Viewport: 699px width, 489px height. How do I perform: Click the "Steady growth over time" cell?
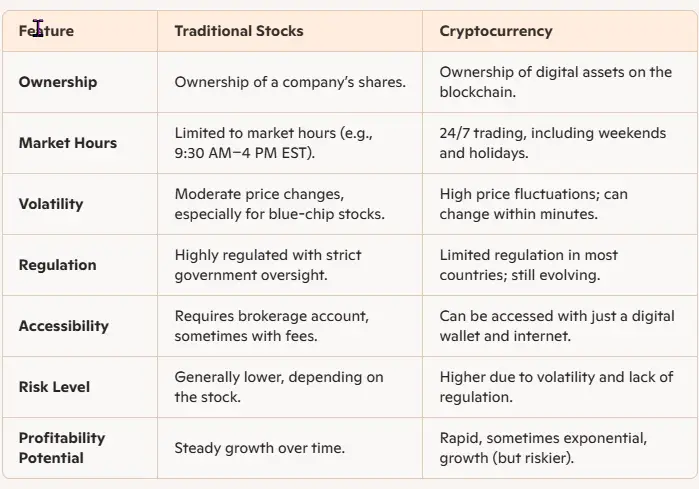point(259,448)
